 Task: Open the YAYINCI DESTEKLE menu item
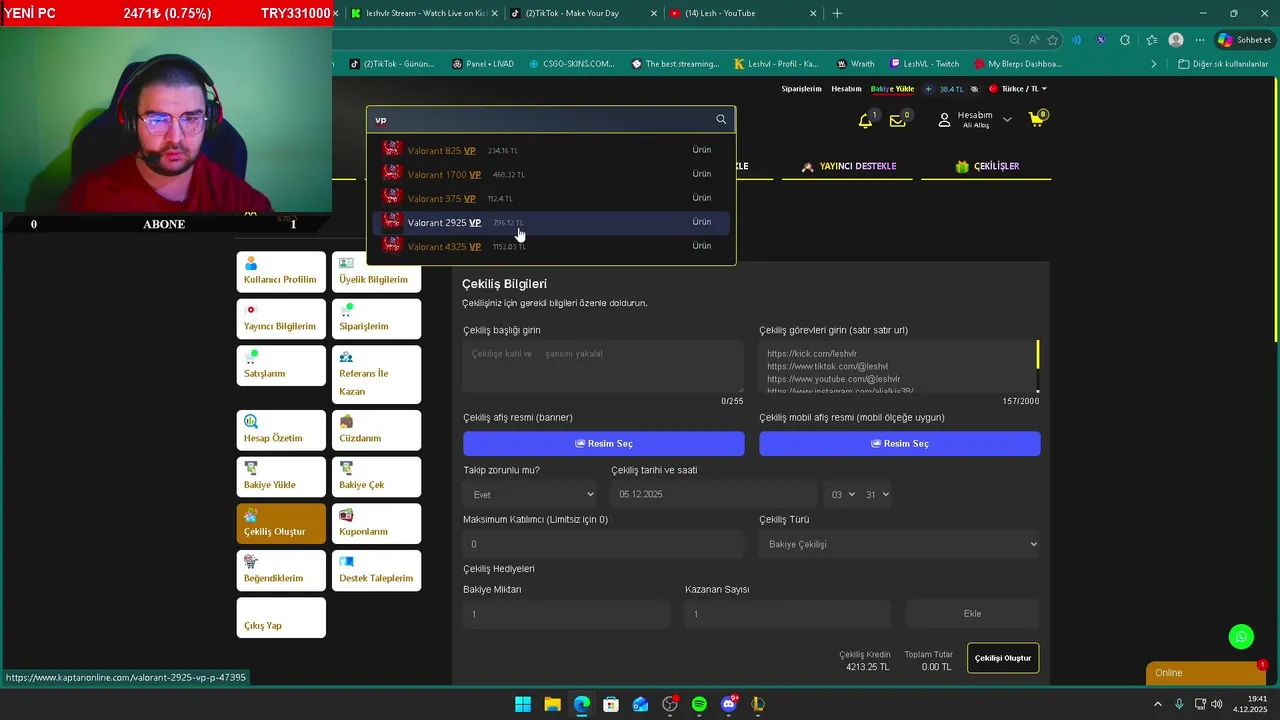pyautogui.click(x=849, y=166)
